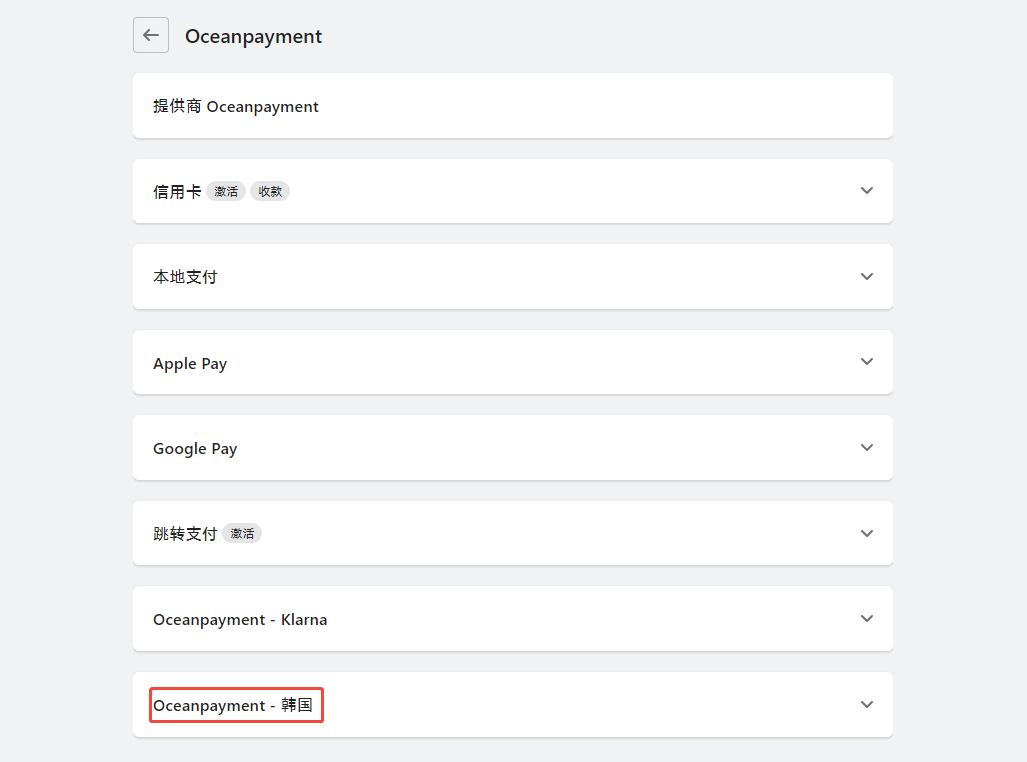Expand 信用卡 section using its chevron
The width and height of the screenshot is (1027, 762).
[x=867, y=191]
